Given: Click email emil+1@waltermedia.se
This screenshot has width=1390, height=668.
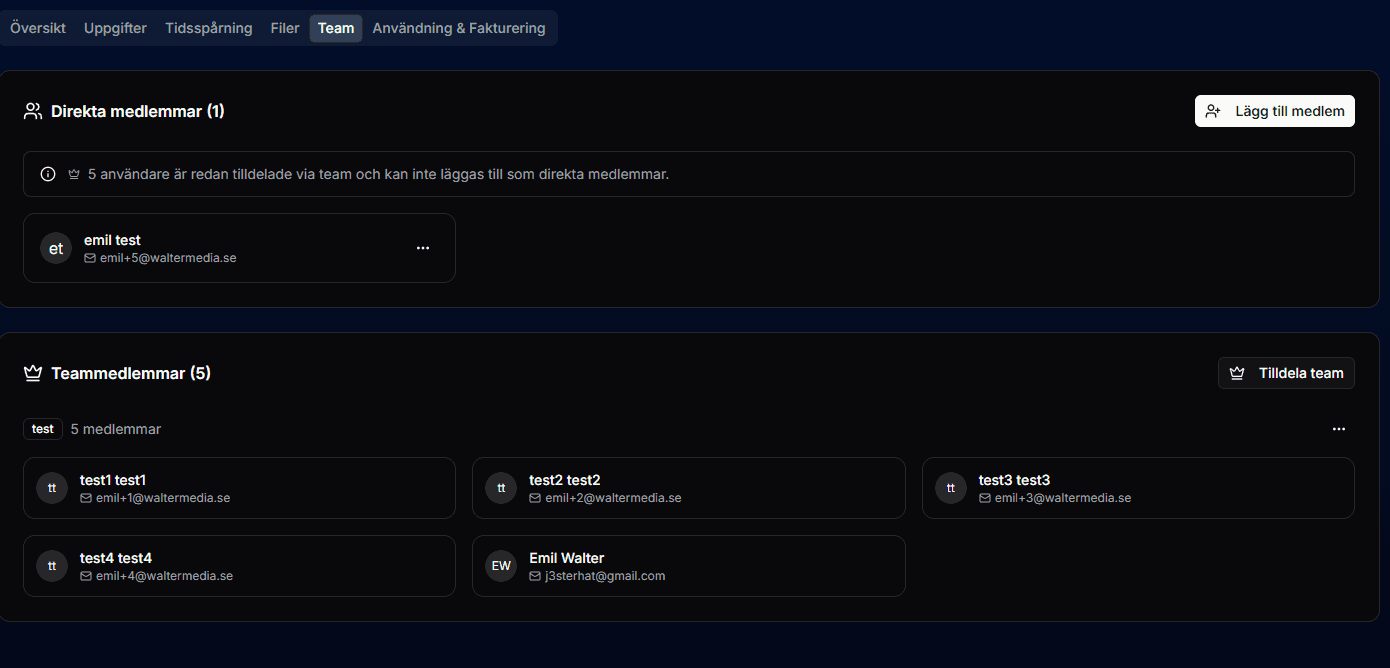Looking at the screenshot, I should coord(163,498).
